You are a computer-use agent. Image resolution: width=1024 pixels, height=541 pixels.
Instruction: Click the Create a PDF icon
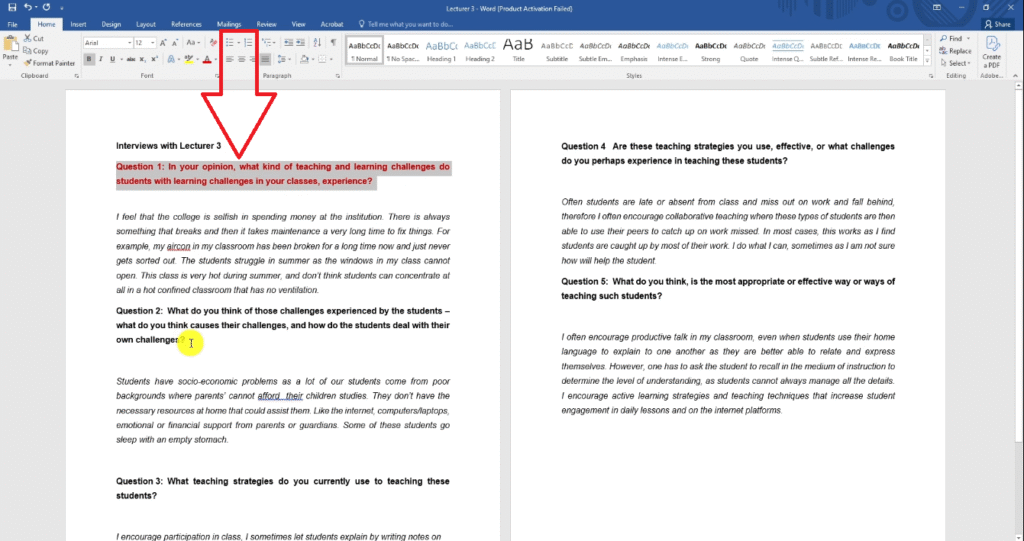[x=991, y=50]
